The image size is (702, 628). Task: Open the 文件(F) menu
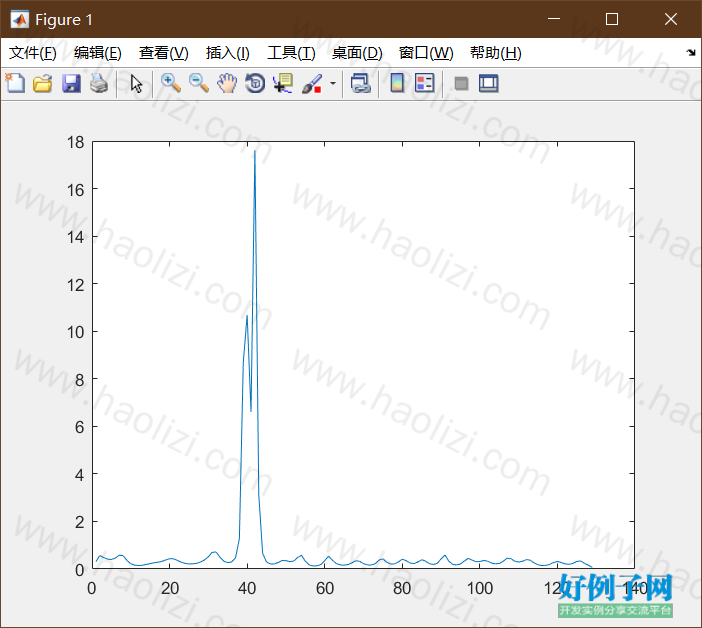[x=33, y=53]
